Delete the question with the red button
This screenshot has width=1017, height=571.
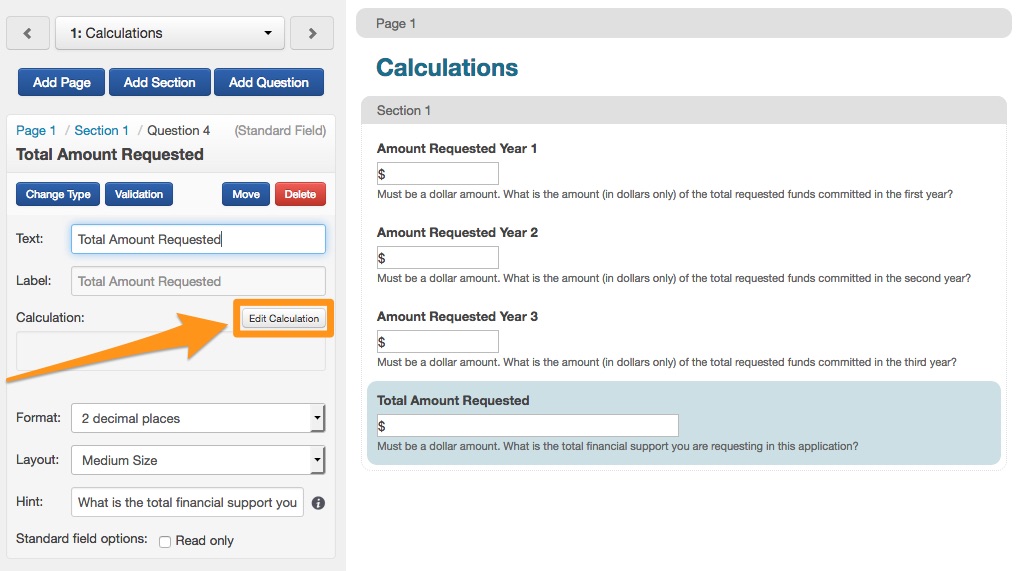point(300,194)
